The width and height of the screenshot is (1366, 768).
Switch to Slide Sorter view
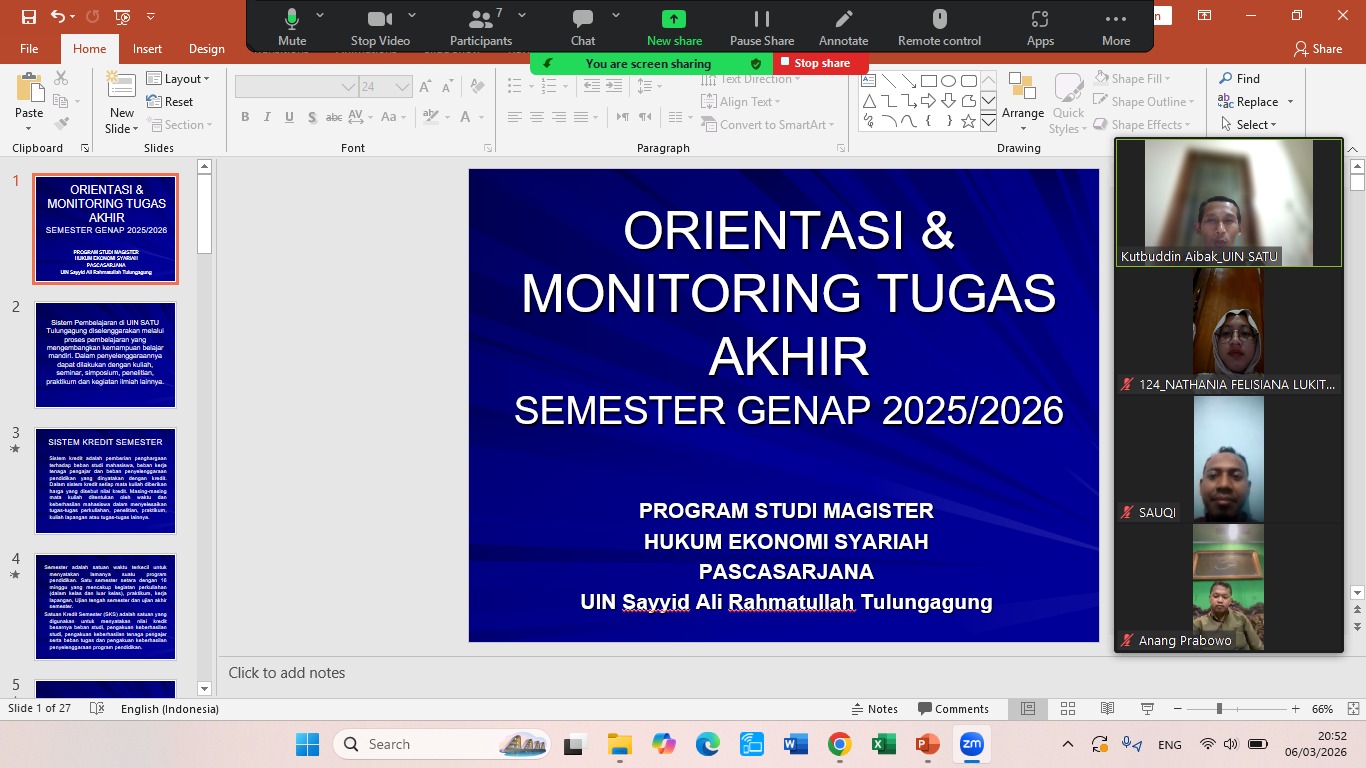[x=1068, y=709]
